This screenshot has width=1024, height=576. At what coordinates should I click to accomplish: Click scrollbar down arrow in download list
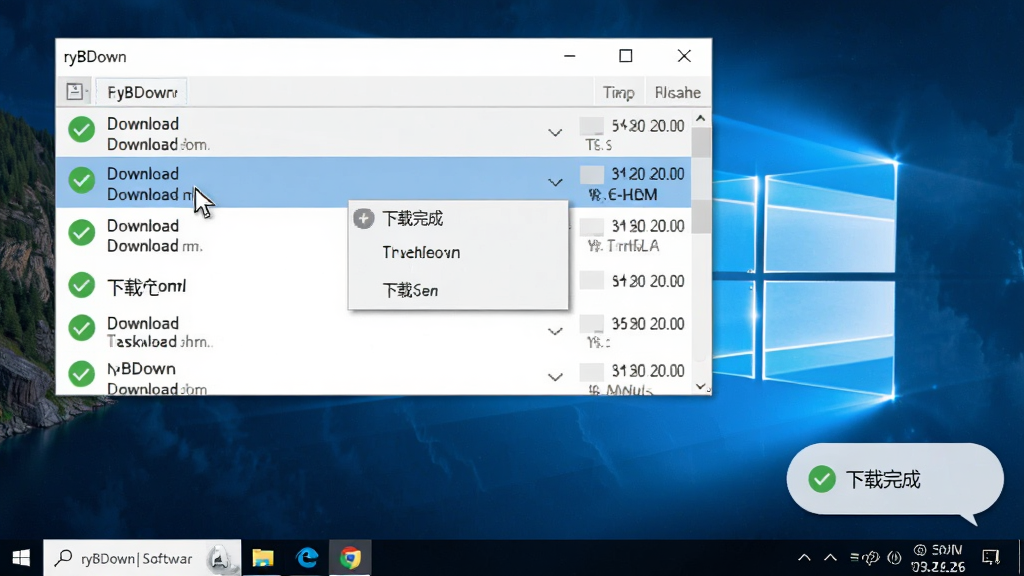tap(701, 387)
